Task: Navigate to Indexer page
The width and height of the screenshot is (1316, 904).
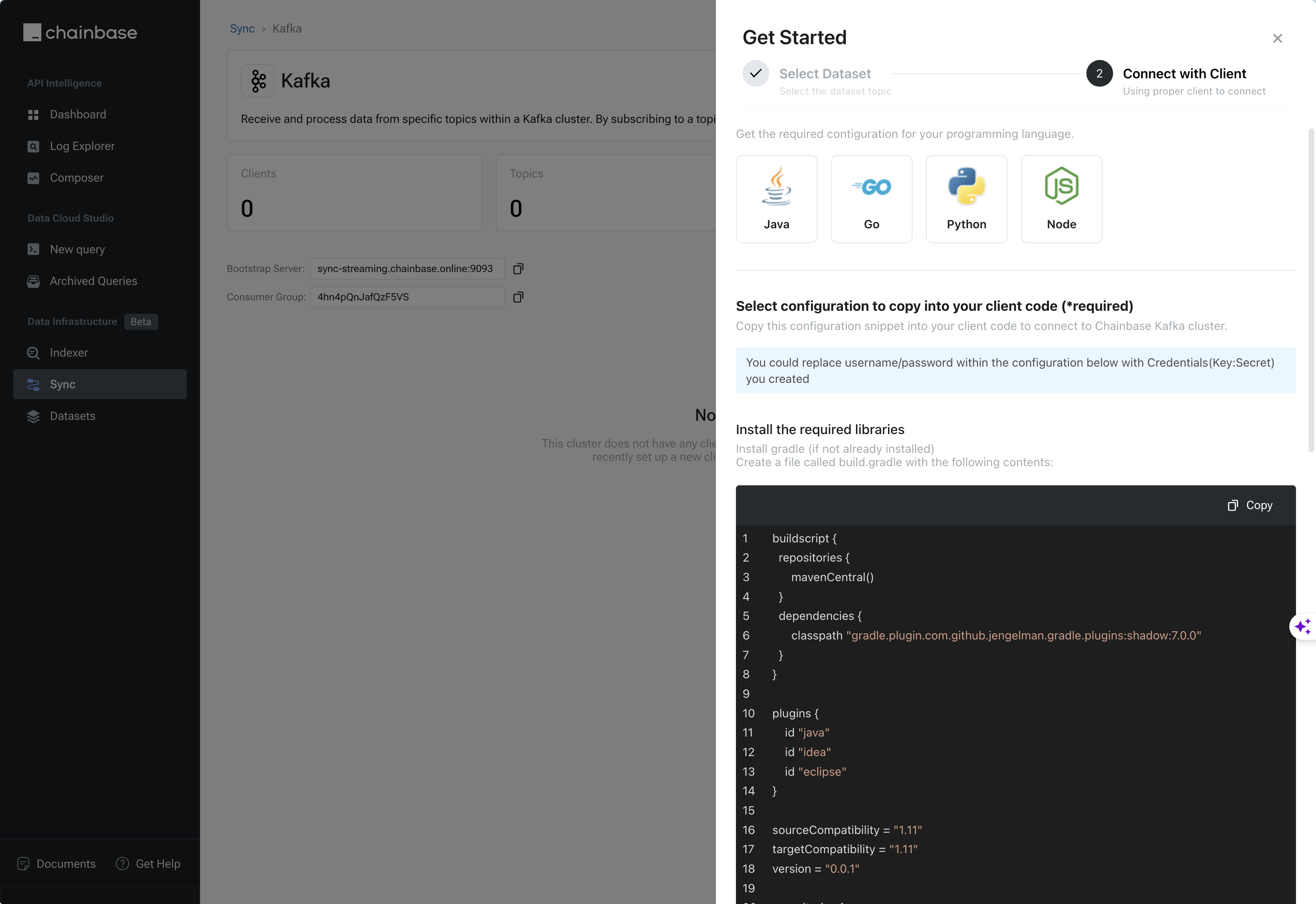Action: [x=68, y=353]
